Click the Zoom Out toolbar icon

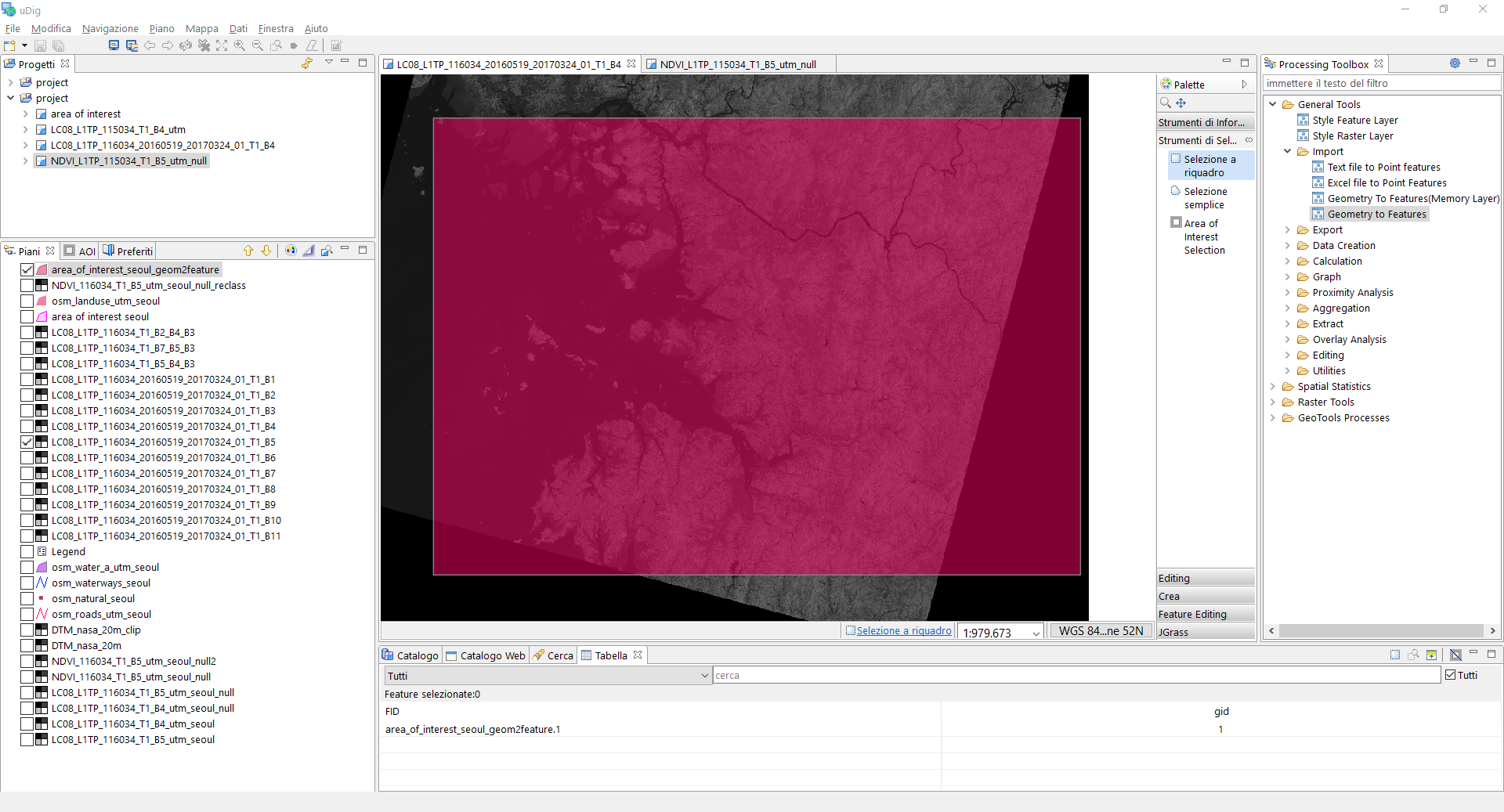coord(258,46)
